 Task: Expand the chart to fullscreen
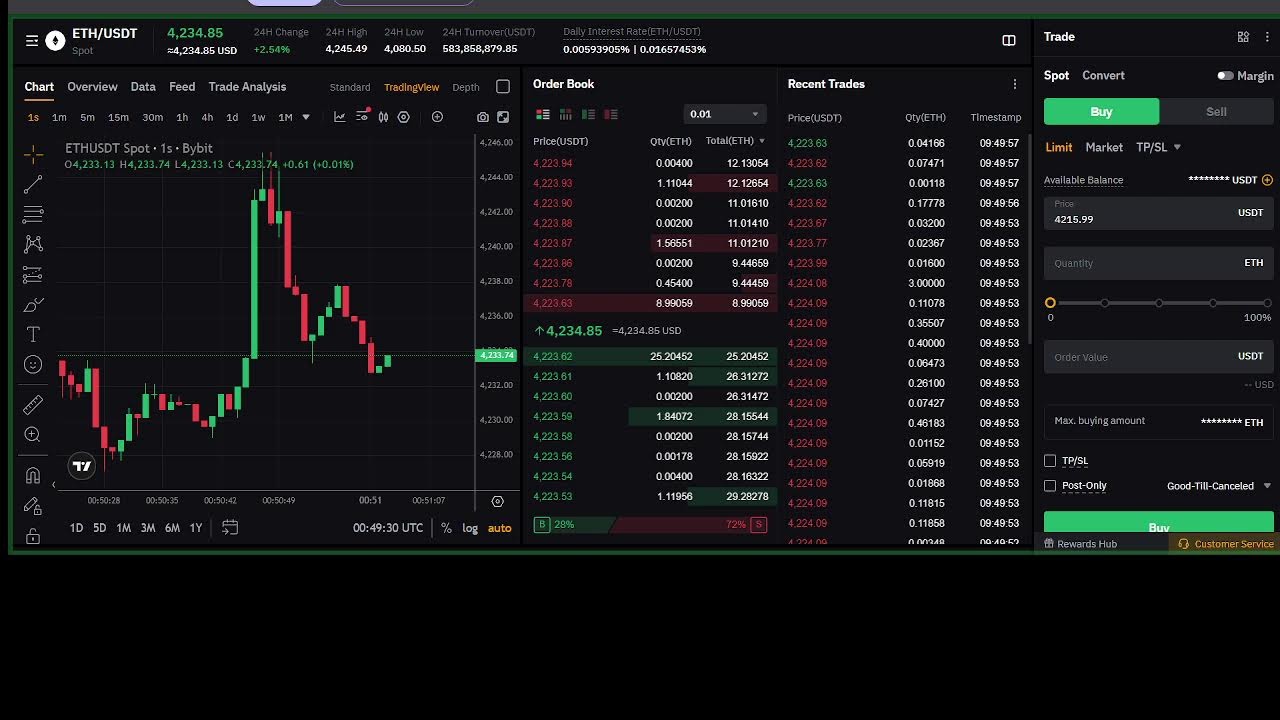pyautogui.click(x=503, y=117)
